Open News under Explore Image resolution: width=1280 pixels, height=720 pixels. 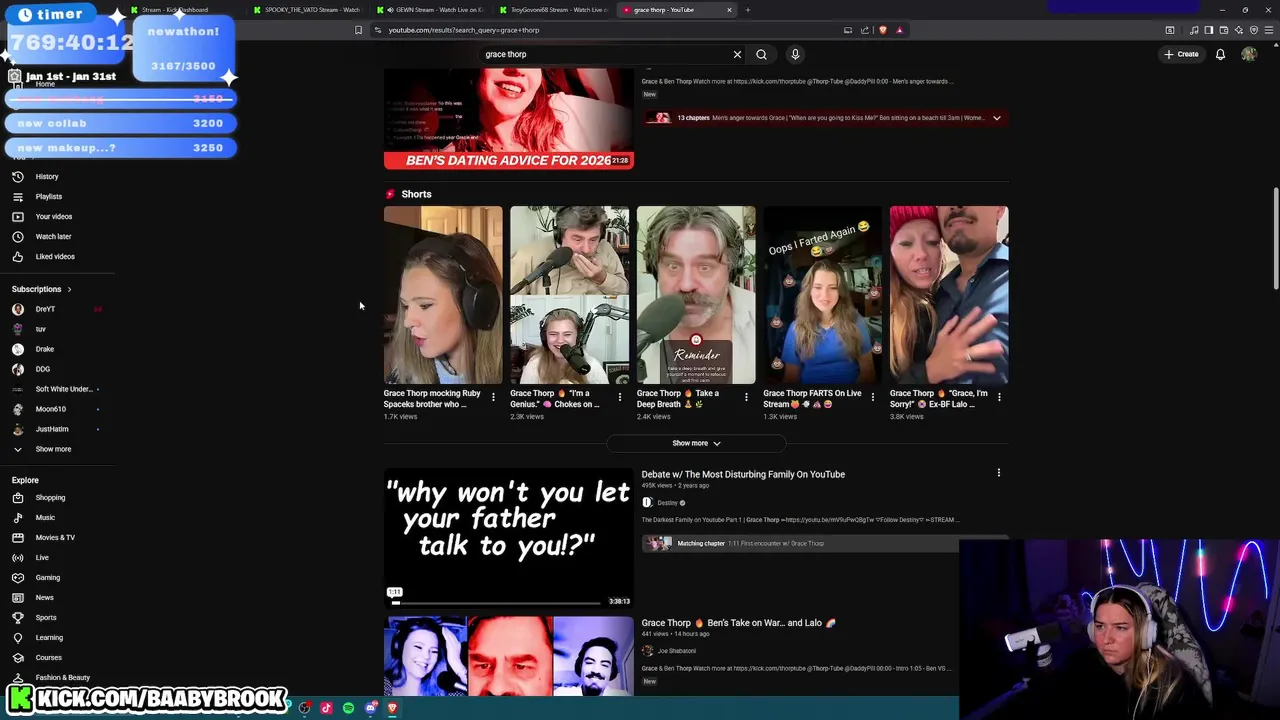(44, 598)
